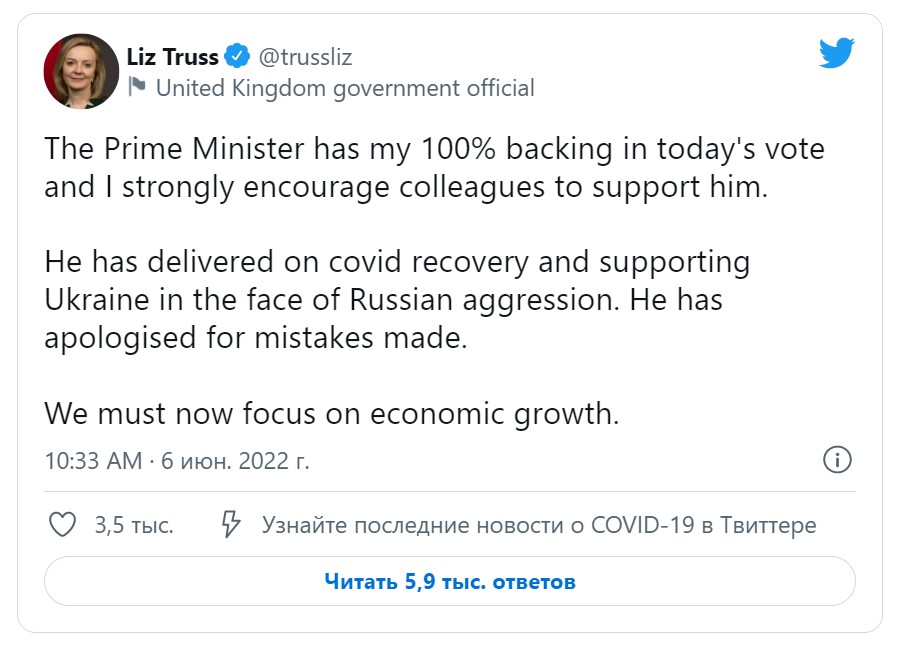Click the Twitter bird logo
The image size is (903, 645).
click(837, 54)
